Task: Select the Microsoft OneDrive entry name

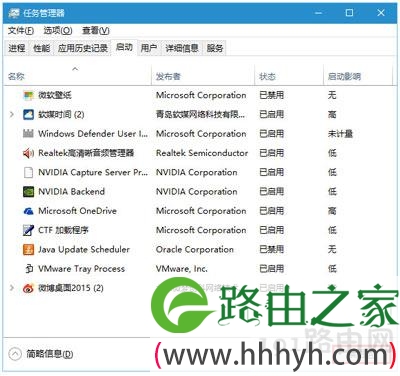Action: pos(77,211)
